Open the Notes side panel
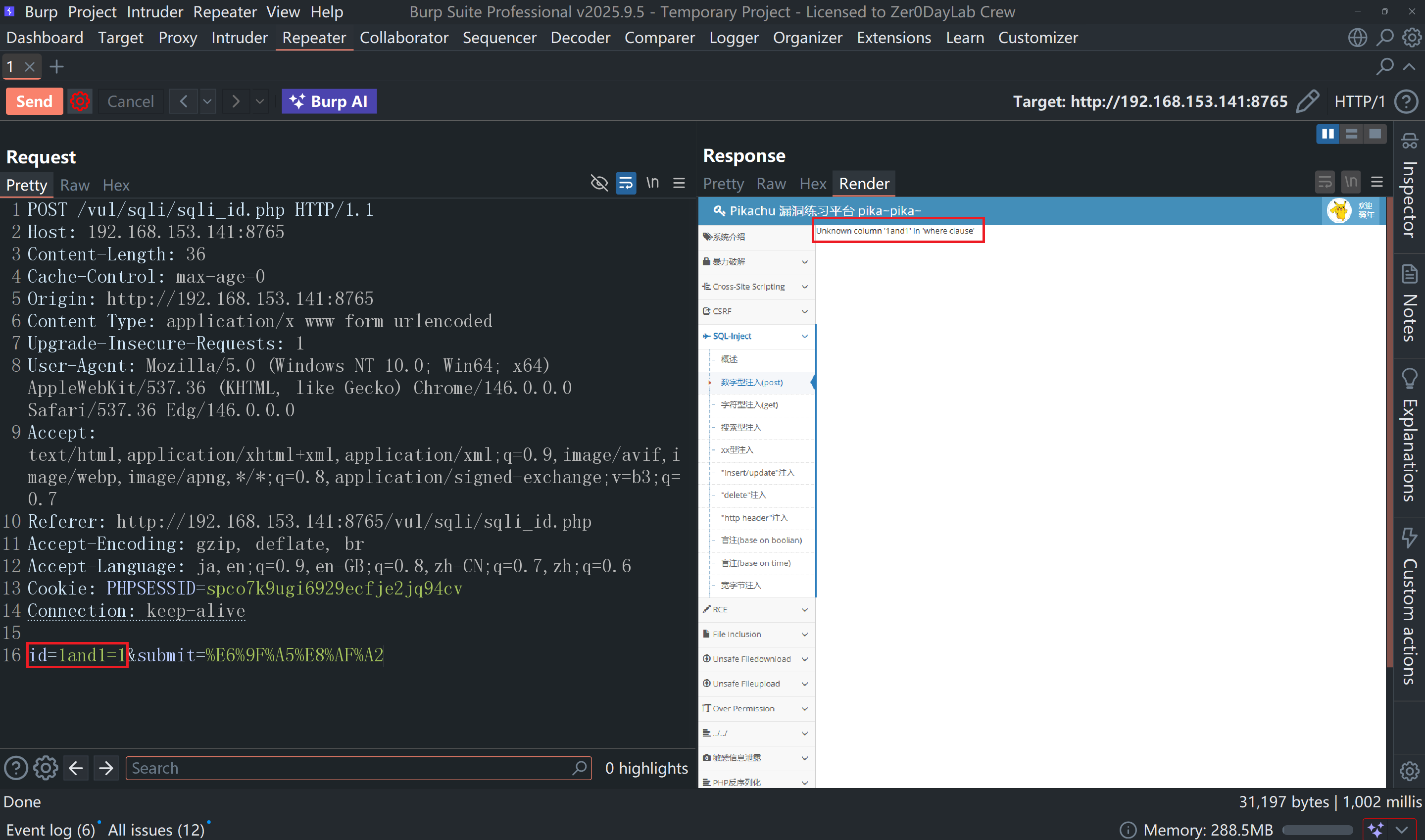This screenshot has height=840, width=1425. click(1409, 303)
